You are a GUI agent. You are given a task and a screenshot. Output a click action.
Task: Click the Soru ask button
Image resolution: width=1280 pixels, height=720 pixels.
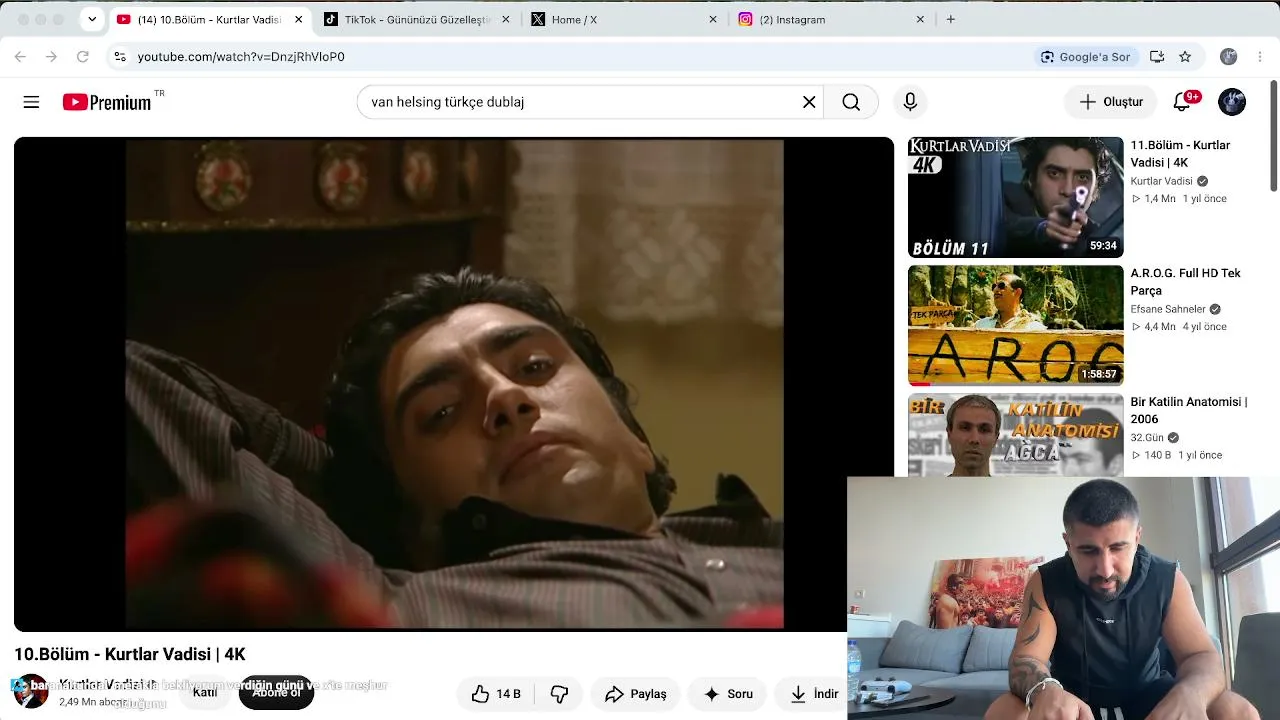pyautogui.click(x=728, y=694)
